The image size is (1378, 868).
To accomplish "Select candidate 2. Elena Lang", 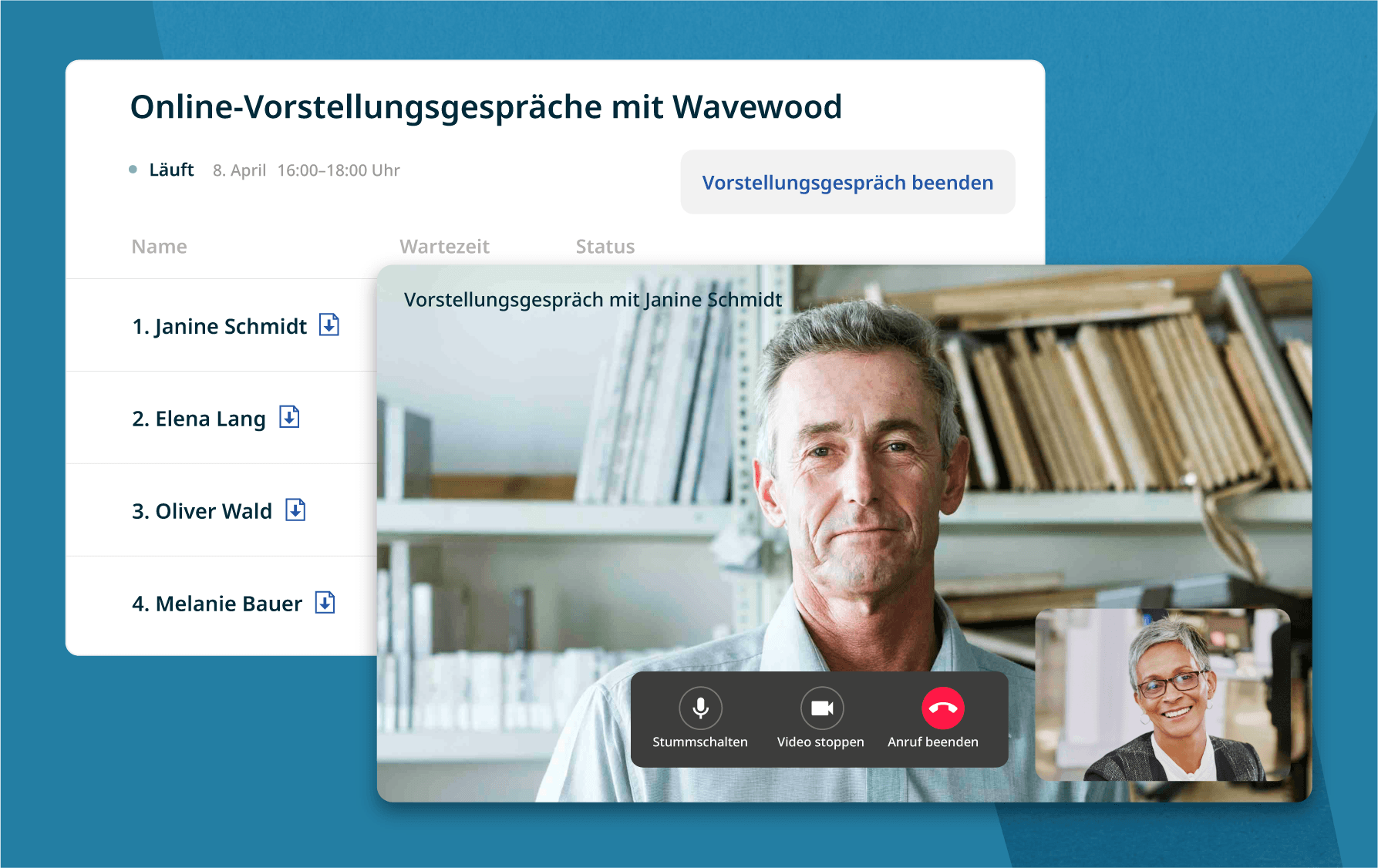I will pyautogui.click(x=199, y=419).
